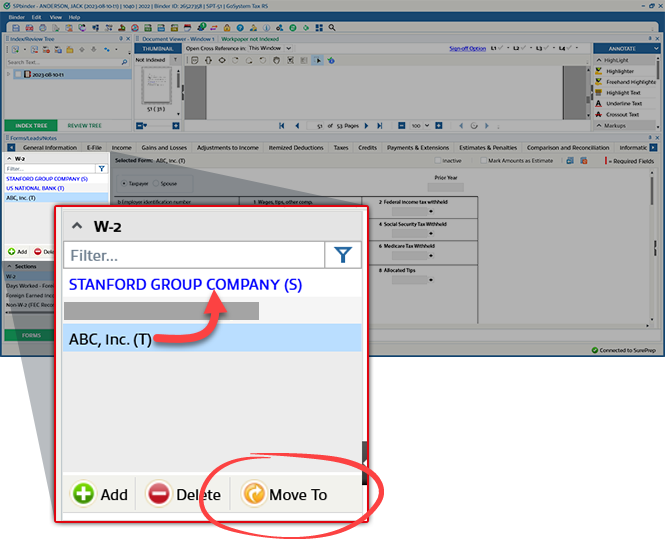Screen dimensions: 665x545
Task: Click search icon in Index Tree search box
Action: [124, 62]
